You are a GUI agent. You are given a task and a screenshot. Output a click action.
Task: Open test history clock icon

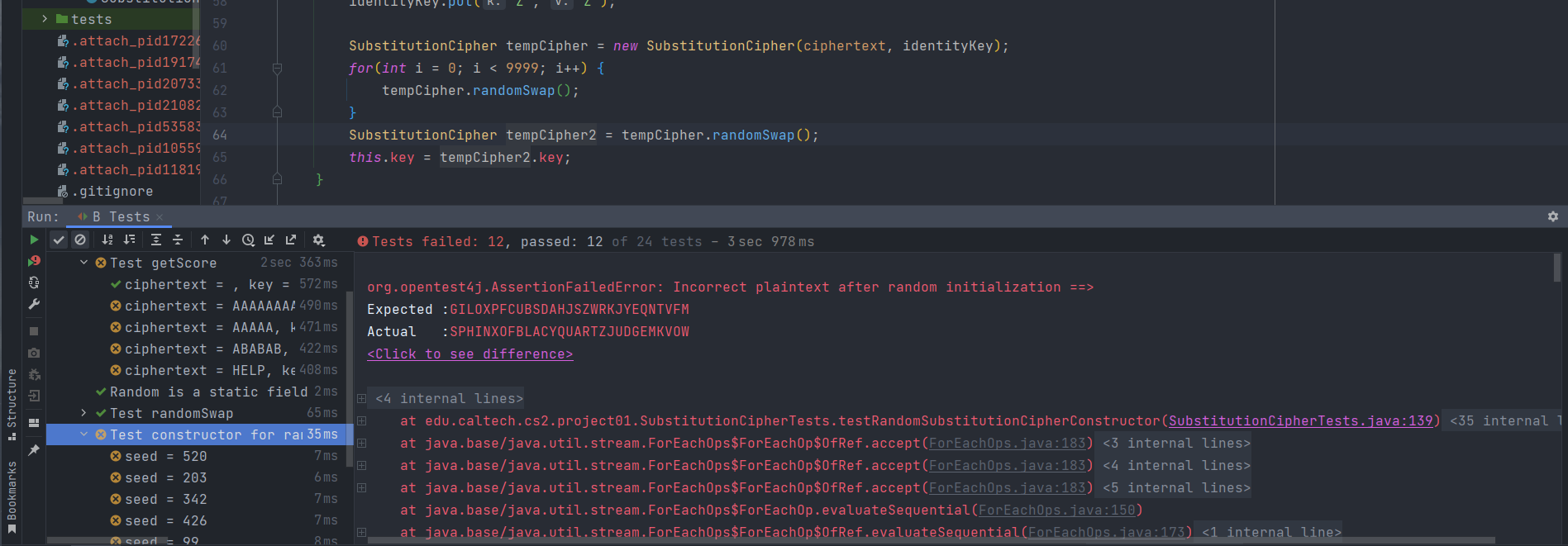(248, 240)
